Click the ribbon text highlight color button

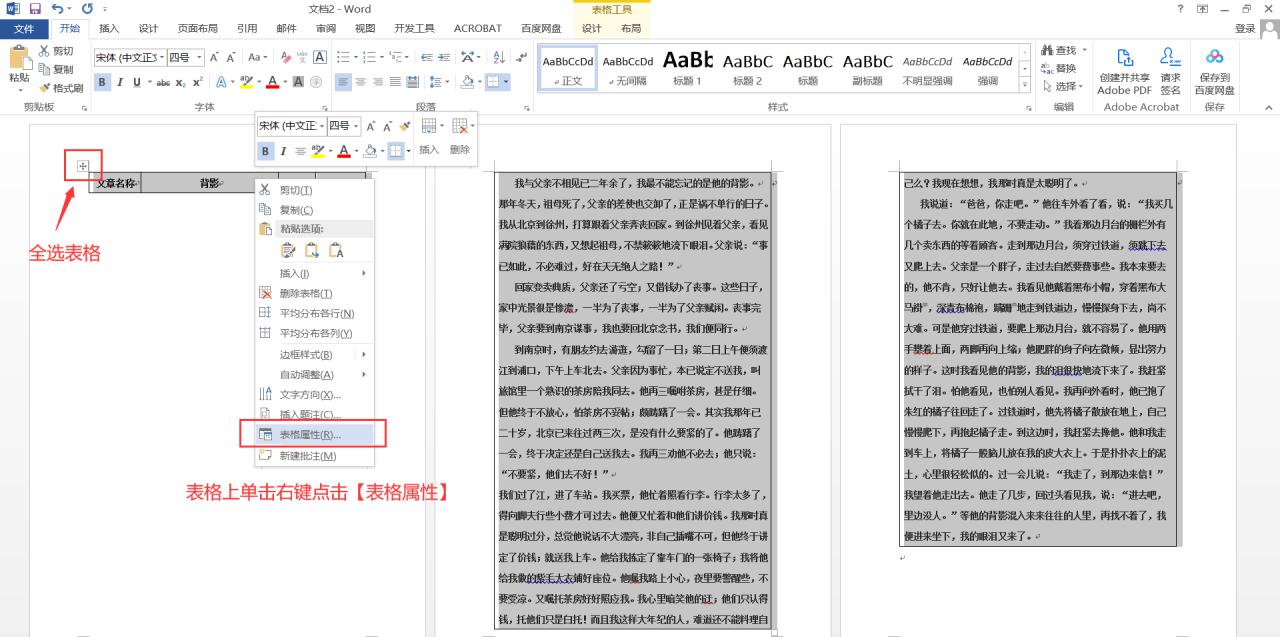tap(248, 82)
